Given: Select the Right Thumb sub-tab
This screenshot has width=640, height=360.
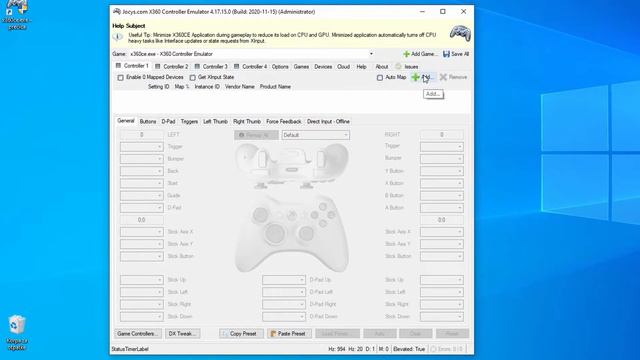Looking at the screenshot, I should tap(247, 122).
